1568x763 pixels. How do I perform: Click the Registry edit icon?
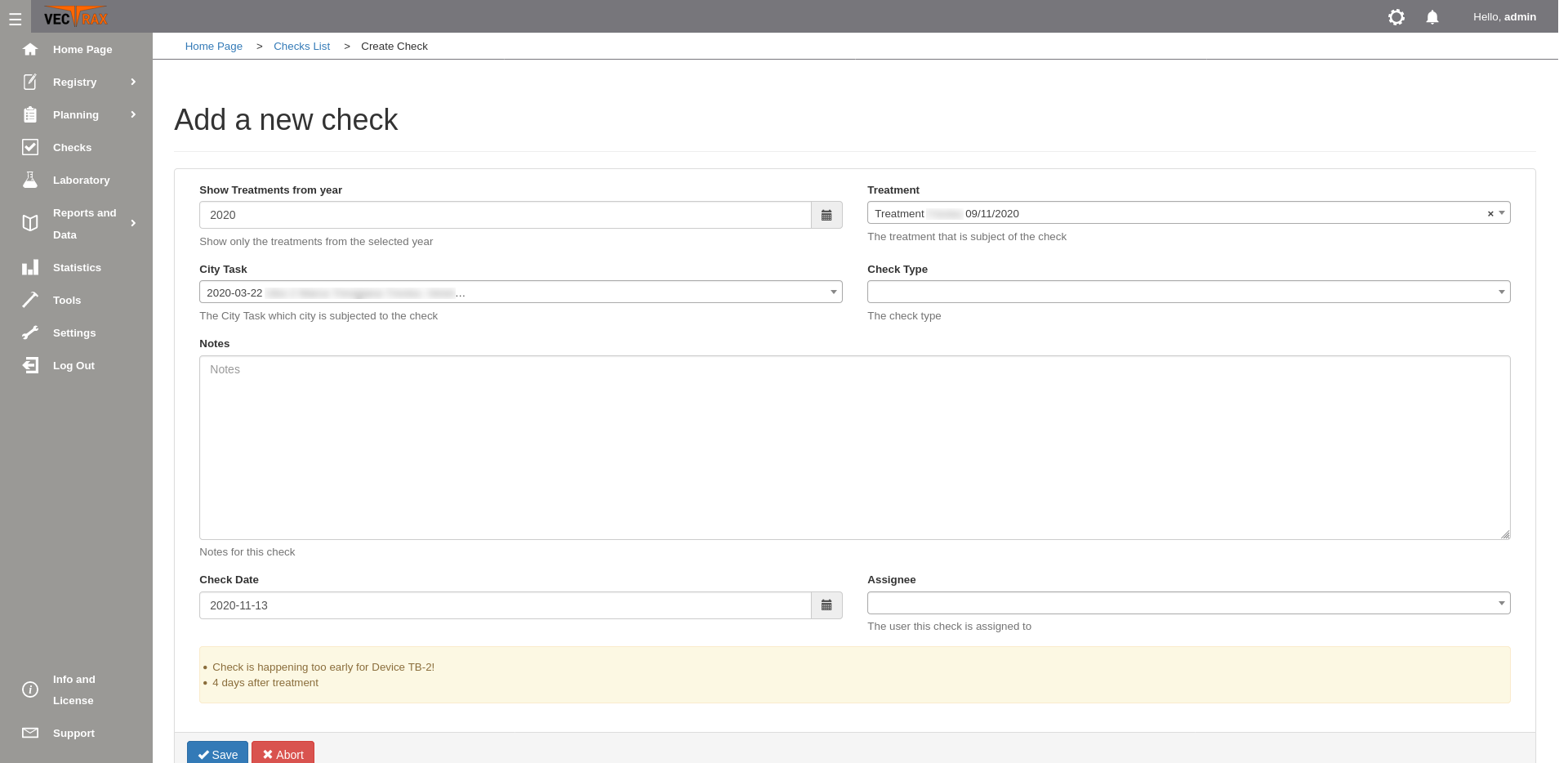[x=30, y=82]
